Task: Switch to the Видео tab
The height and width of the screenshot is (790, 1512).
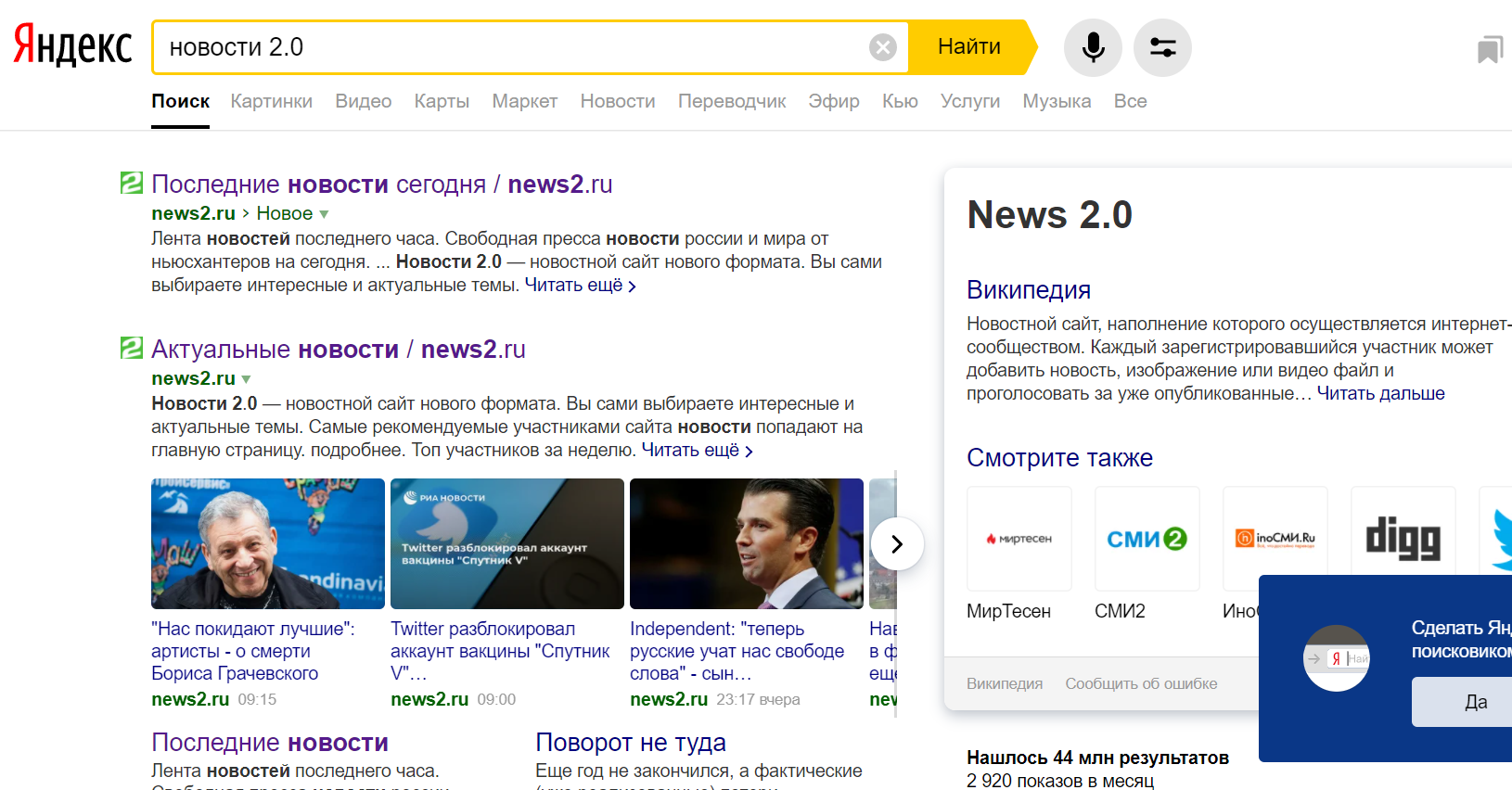Action: [x=364, y=101]
